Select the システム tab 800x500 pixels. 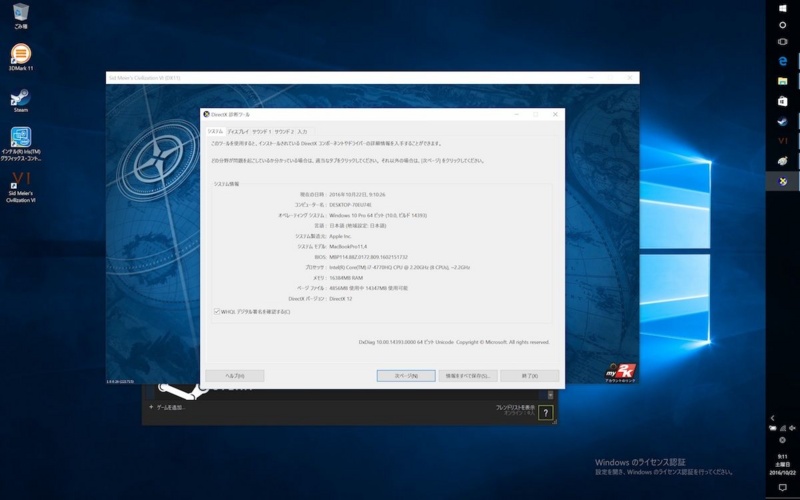[x=215, y=132]
